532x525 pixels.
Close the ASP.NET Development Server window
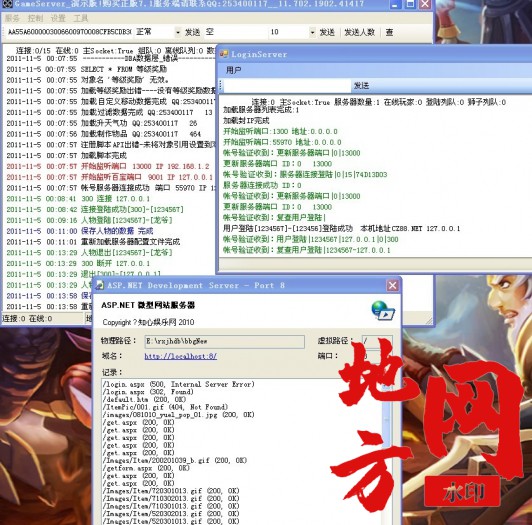pos(393,285)
